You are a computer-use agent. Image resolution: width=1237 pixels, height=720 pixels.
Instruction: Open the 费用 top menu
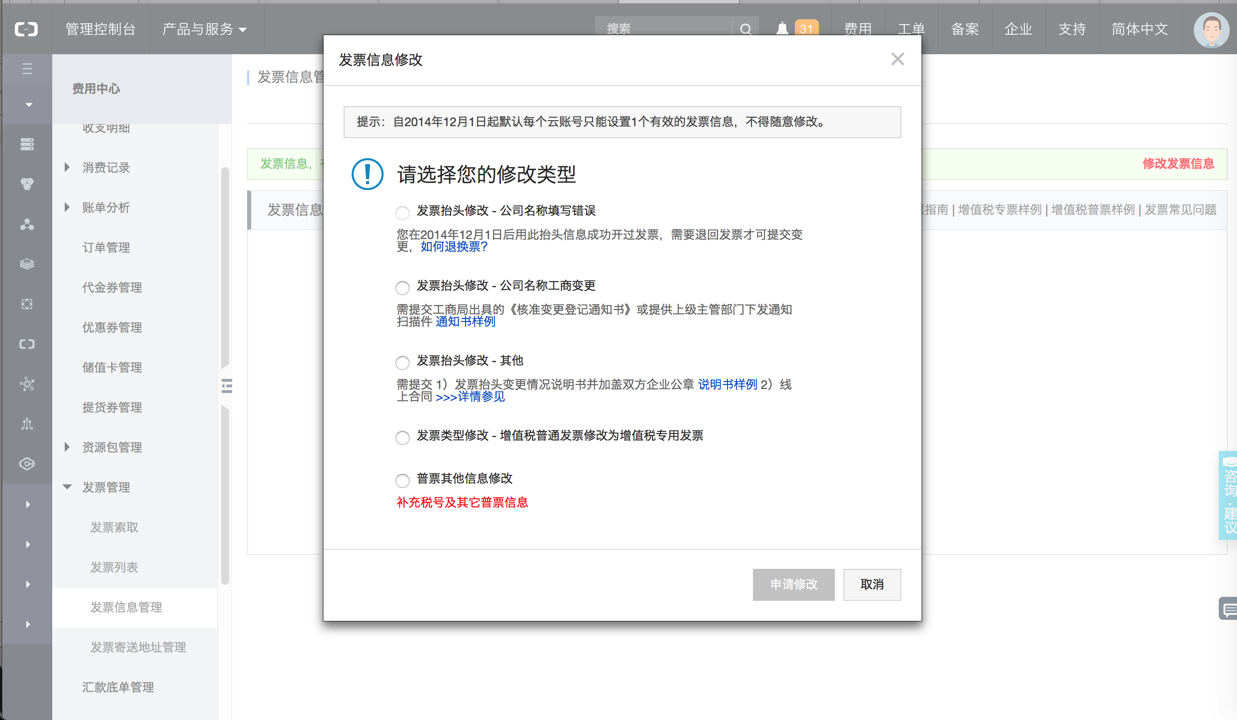pos(858,29)
